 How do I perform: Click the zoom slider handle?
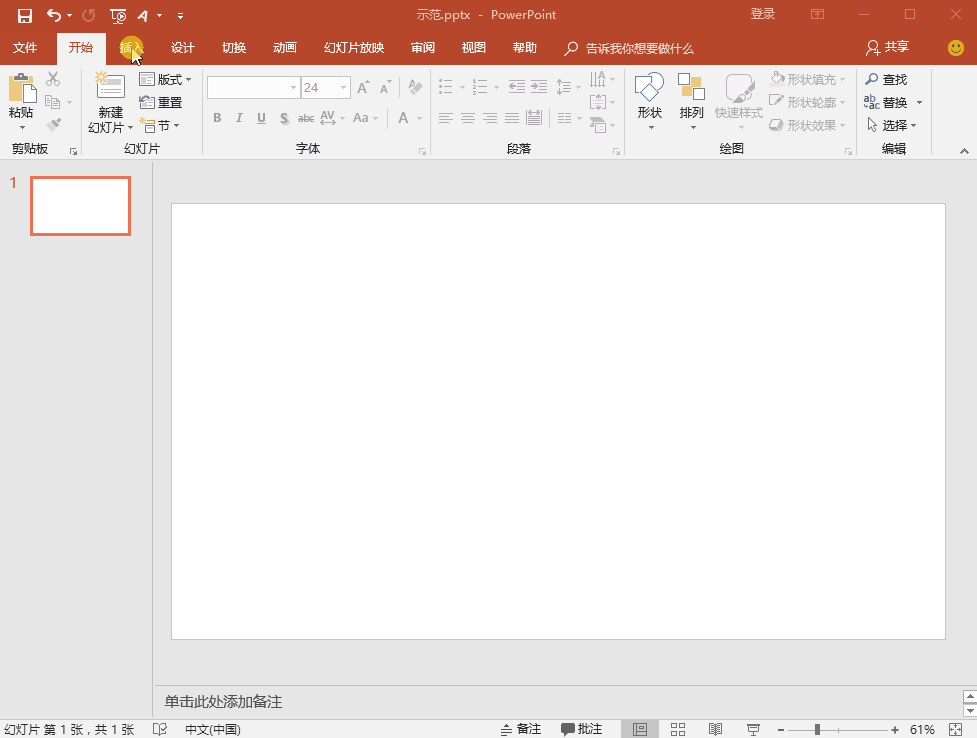(x=817, y=729)
